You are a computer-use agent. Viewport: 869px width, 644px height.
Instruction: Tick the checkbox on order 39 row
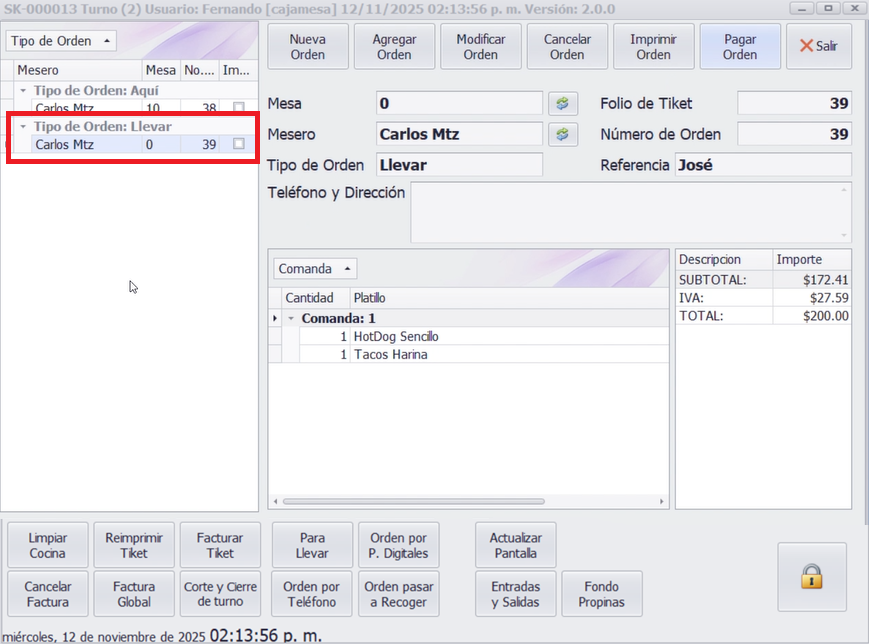pyautogui.click(x=238, y=144)
